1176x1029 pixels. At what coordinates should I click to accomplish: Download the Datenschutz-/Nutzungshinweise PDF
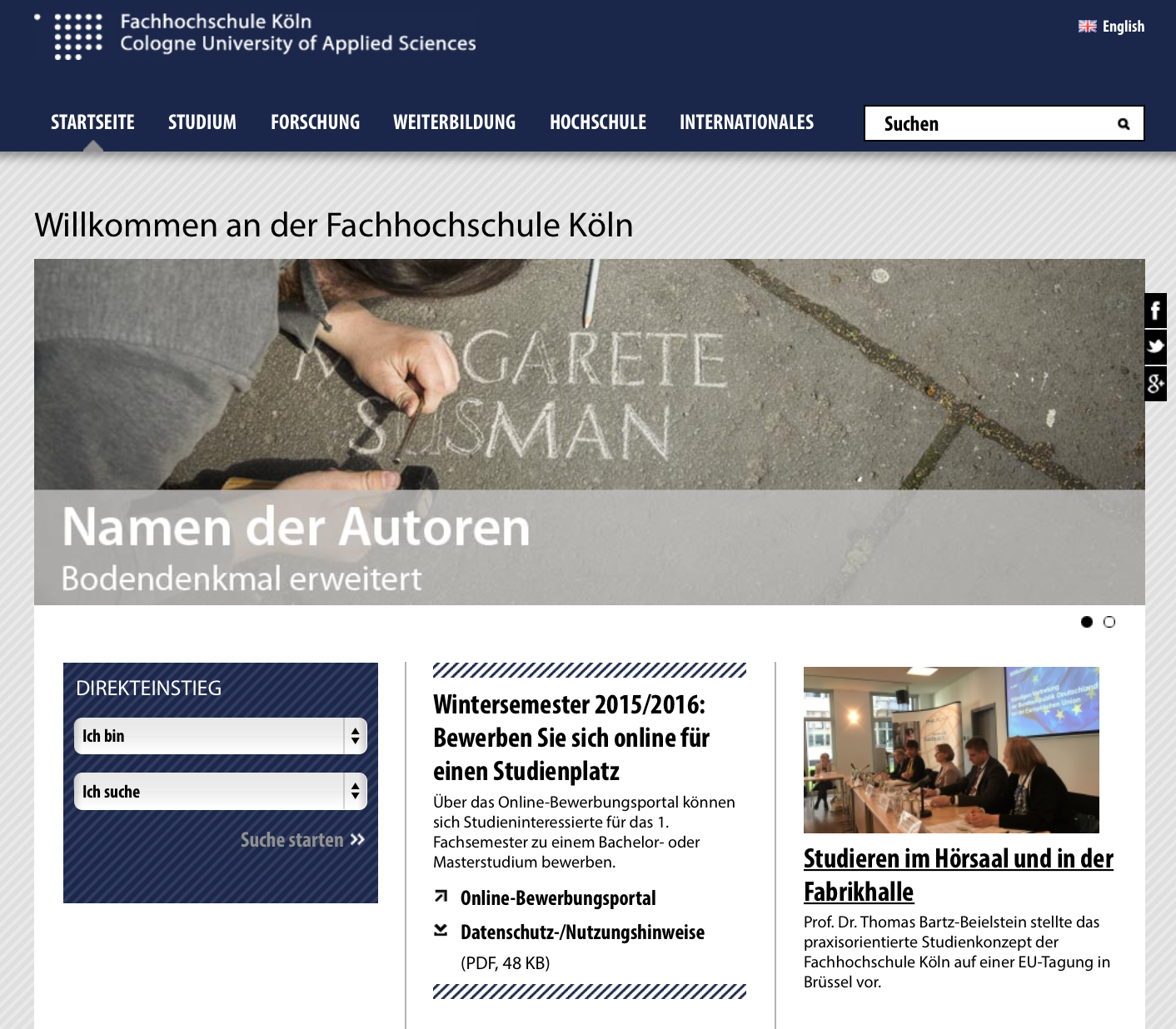582,932
